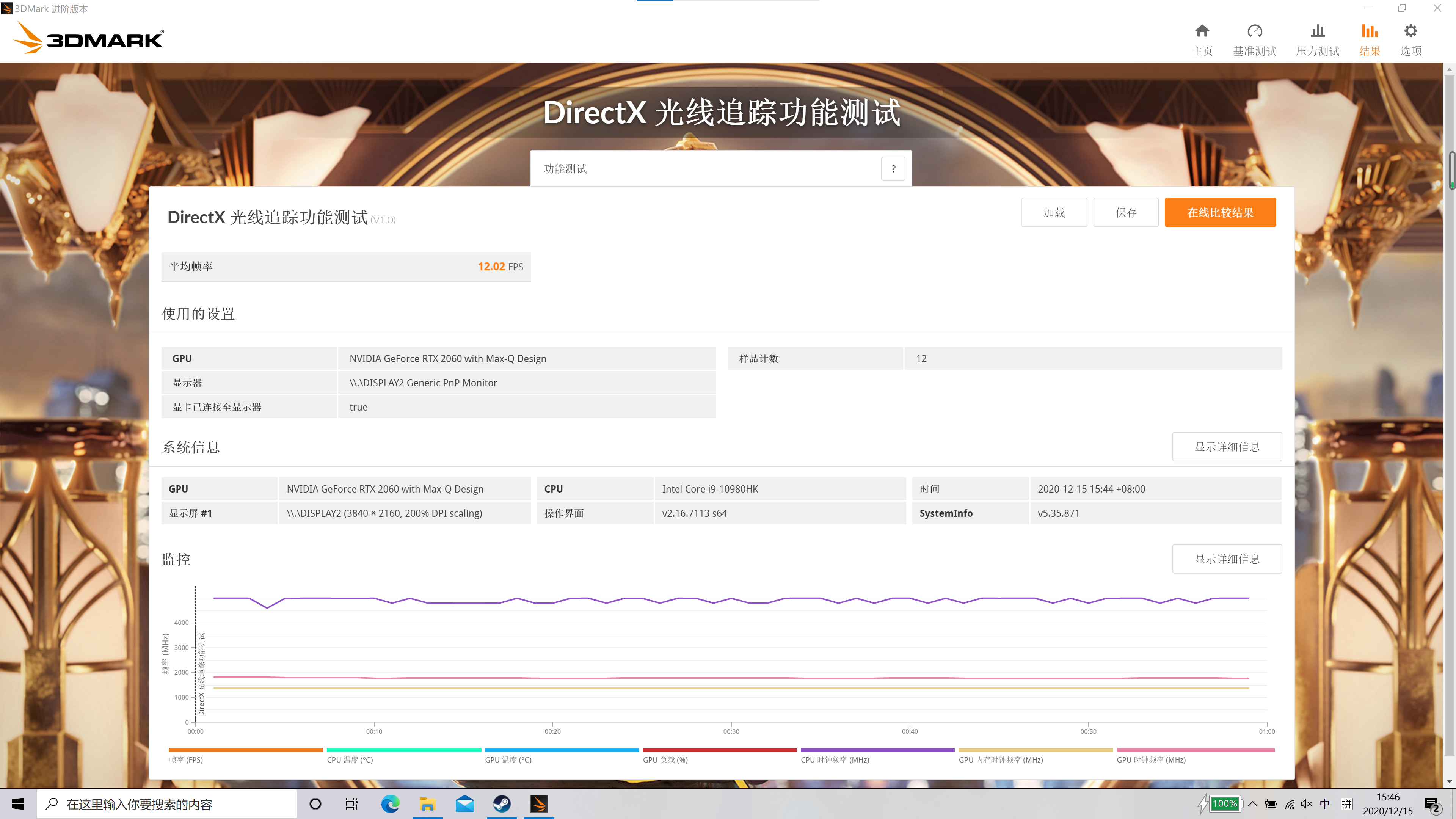Image resolution: width=1456 pixels, height=819 pixels.
Task: Expand hidden system tray icons
Action: [1252, 804]
